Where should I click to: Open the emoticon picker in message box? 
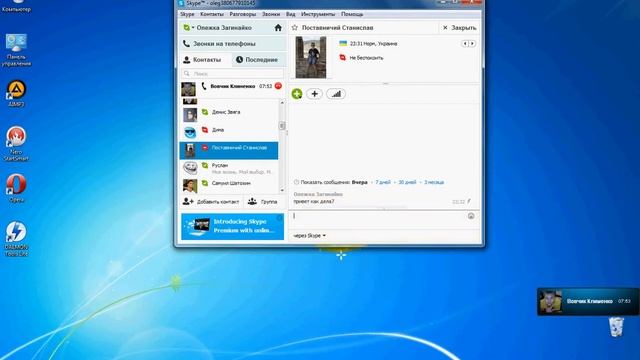pyautogui.click(x=471, y=216)
